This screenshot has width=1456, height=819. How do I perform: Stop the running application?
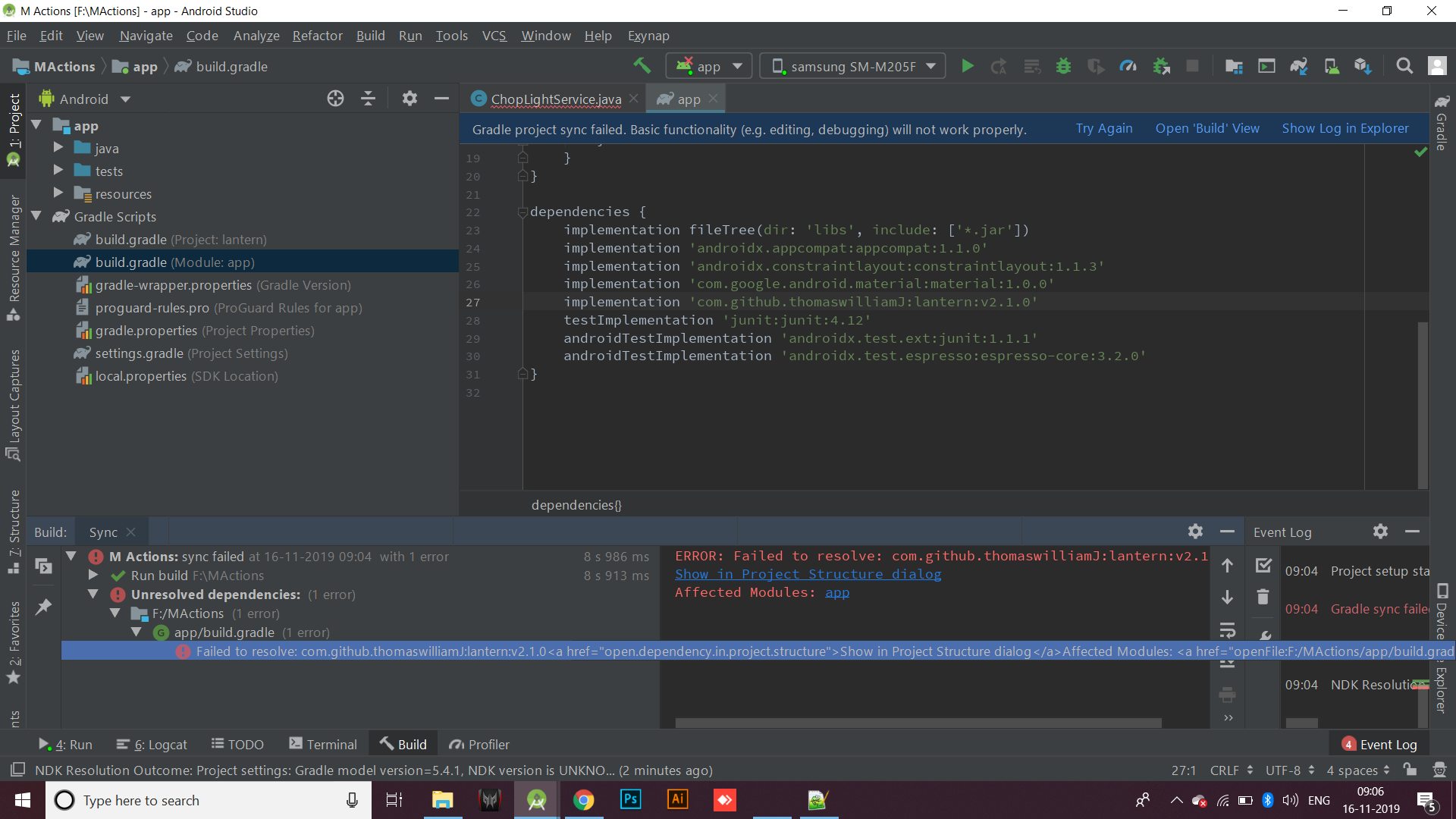coord(1193,66)
